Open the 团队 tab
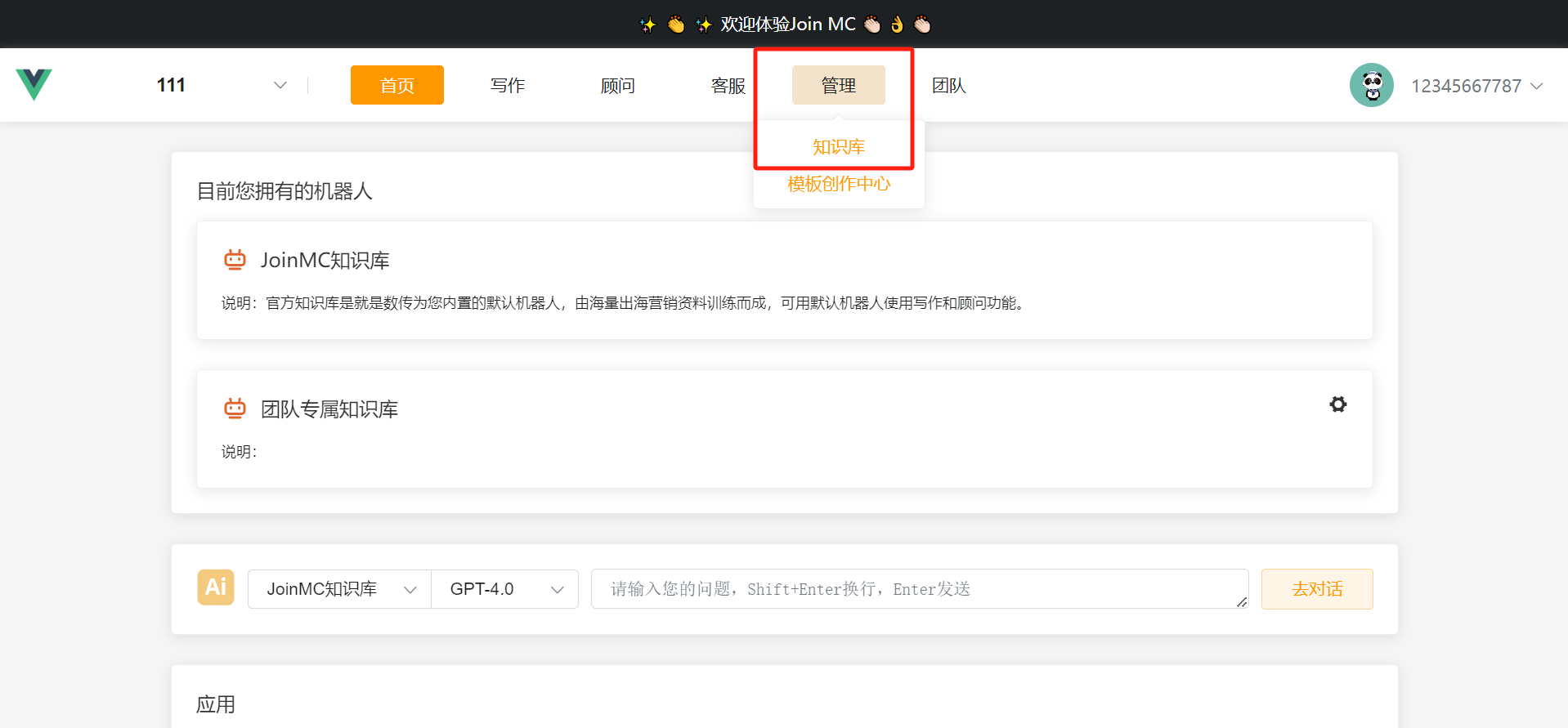Image resolution: width=1568 pixels, height=728 pixels. tap(948, 85)
